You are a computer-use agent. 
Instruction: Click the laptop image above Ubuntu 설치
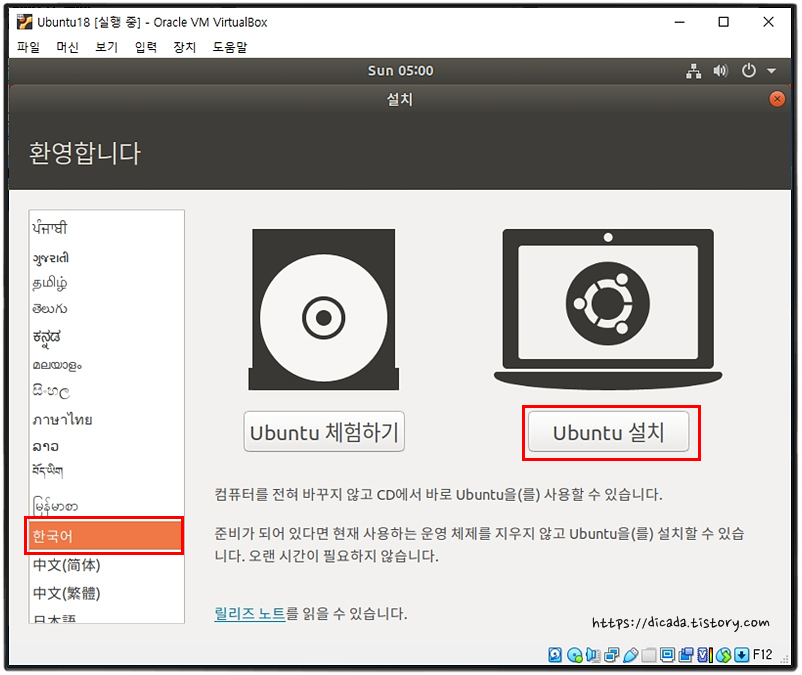click(608, 308)
